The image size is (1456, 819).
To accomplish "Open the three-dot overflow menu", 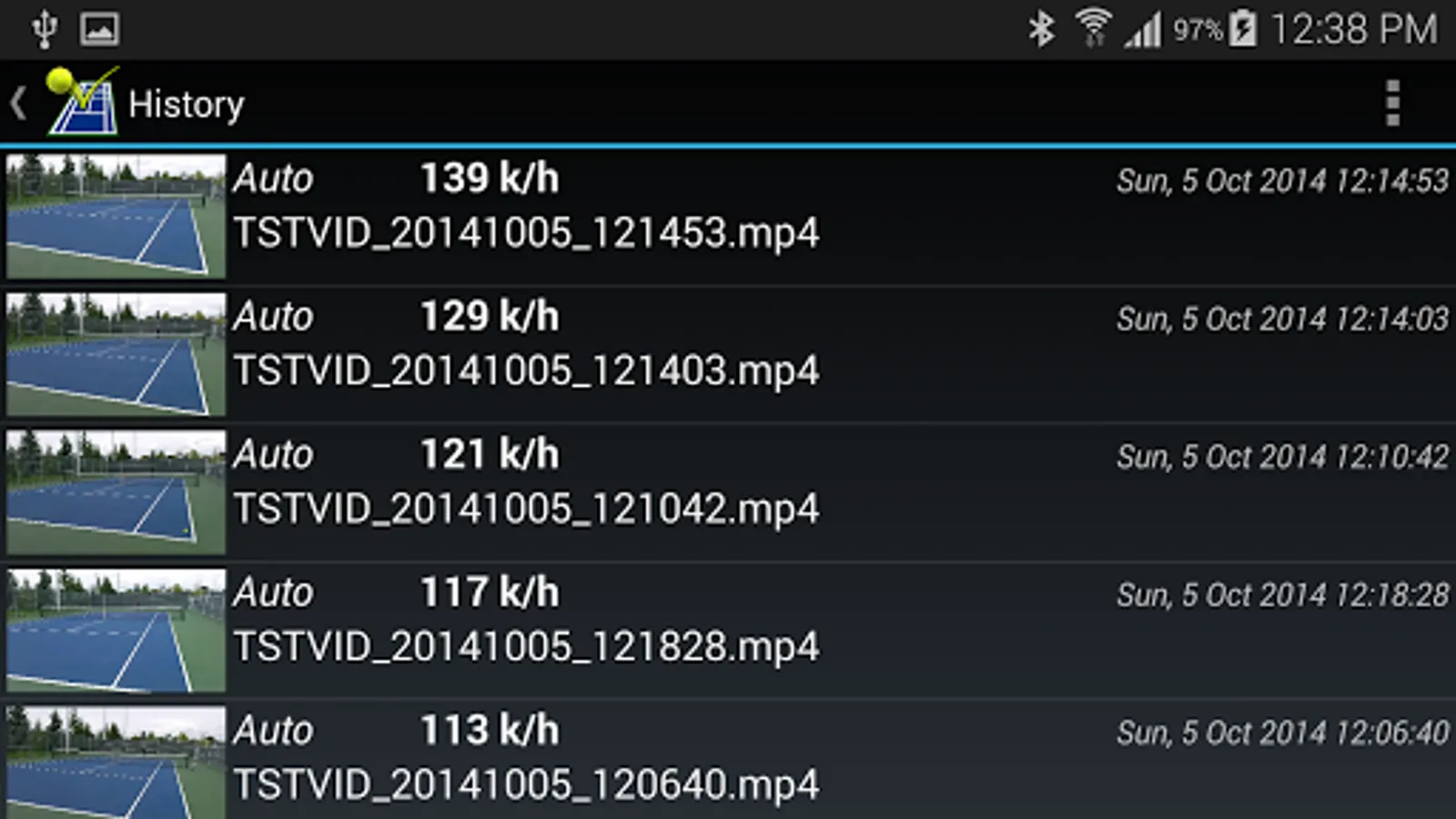I will [1392, 103].
